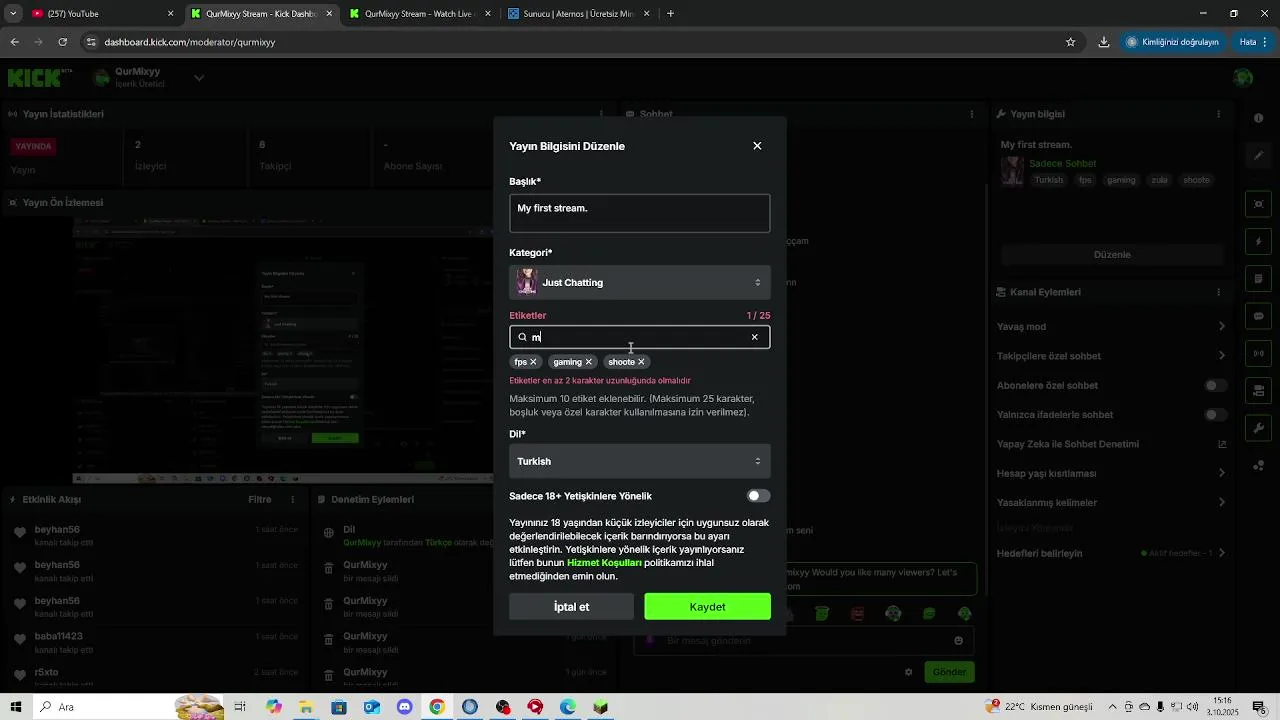The height and width of the screenshot is (720, 1280).
Task: Click the green Kaydet button
Action: pos(707,607)
